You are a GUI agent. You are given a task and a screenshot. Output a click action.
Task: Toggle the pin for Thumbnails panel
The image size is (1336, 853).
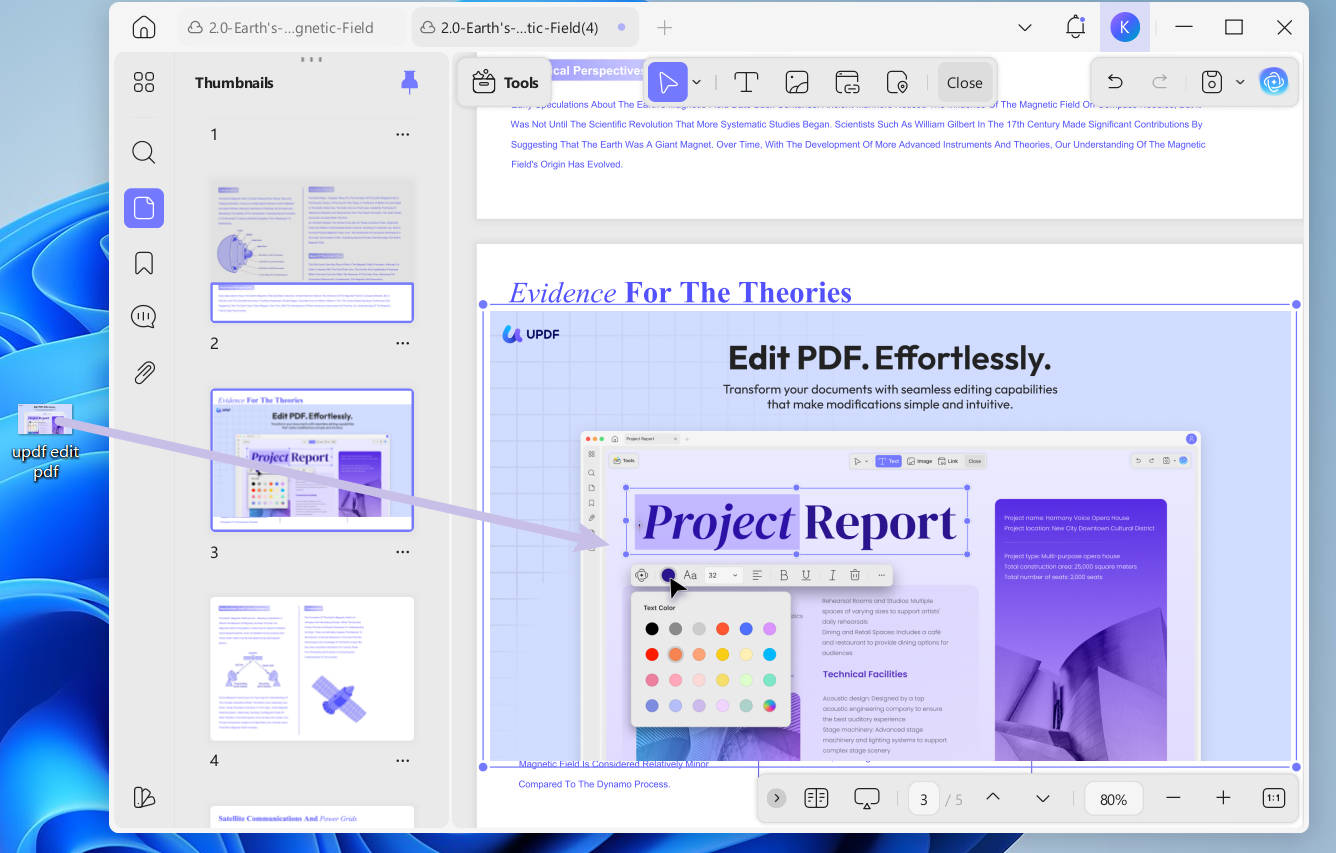pos(409,82)
